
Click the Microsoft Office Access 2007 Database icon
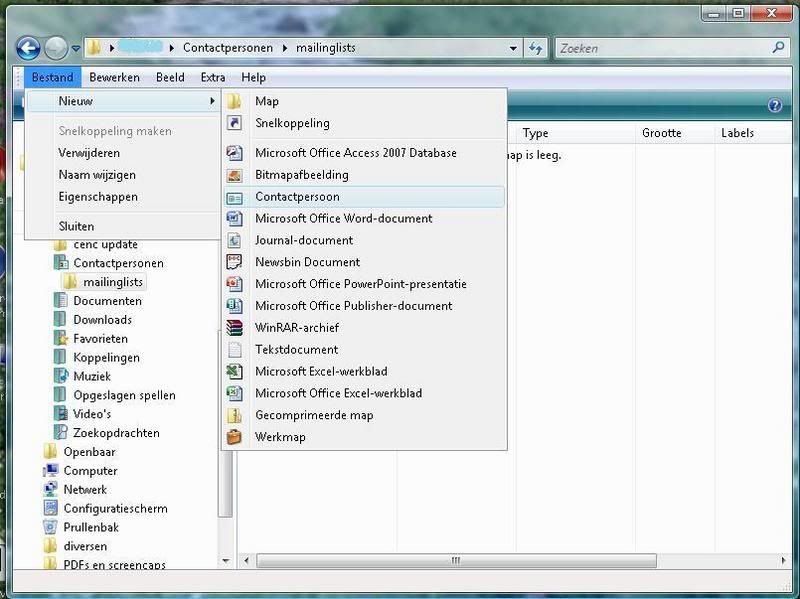235,153
